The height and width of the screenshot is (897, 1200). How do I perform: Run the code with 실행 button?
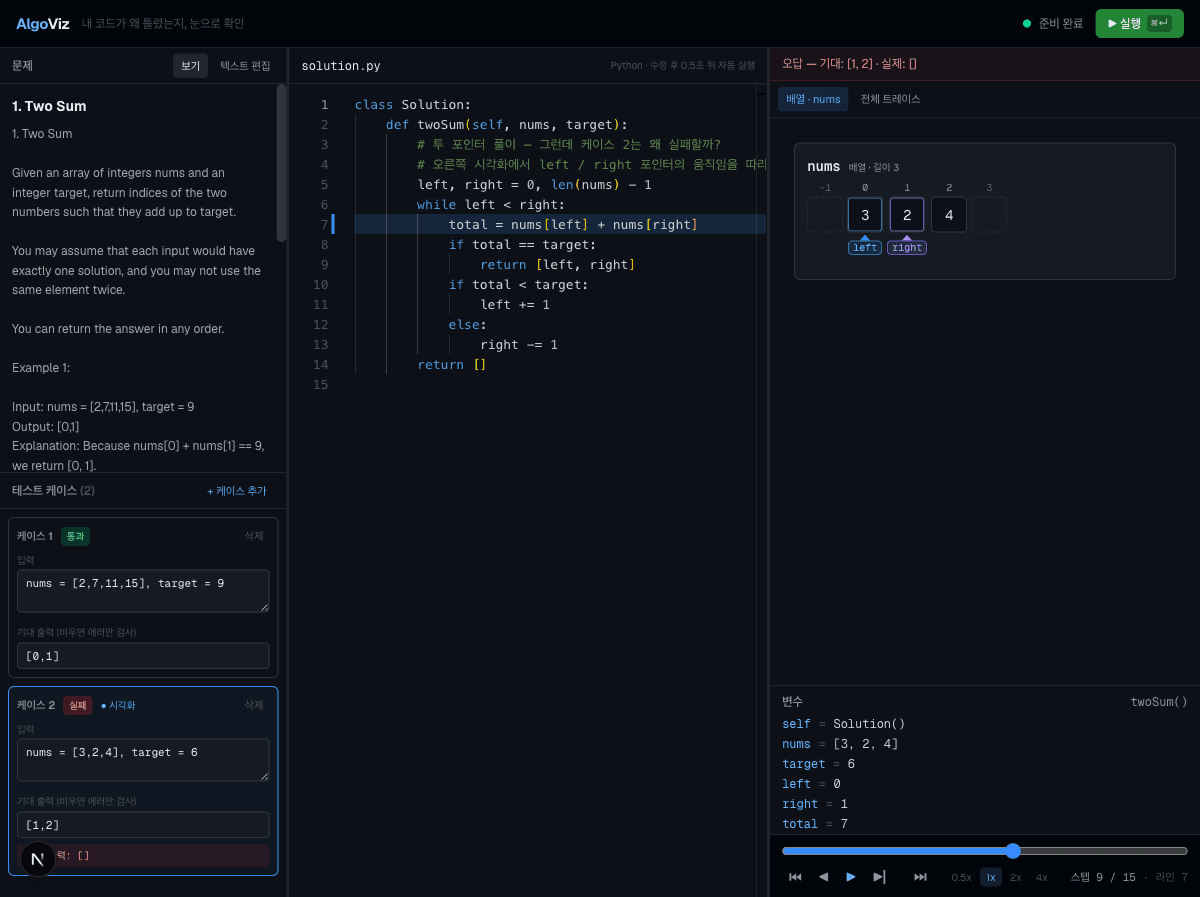pos(1139,23)
